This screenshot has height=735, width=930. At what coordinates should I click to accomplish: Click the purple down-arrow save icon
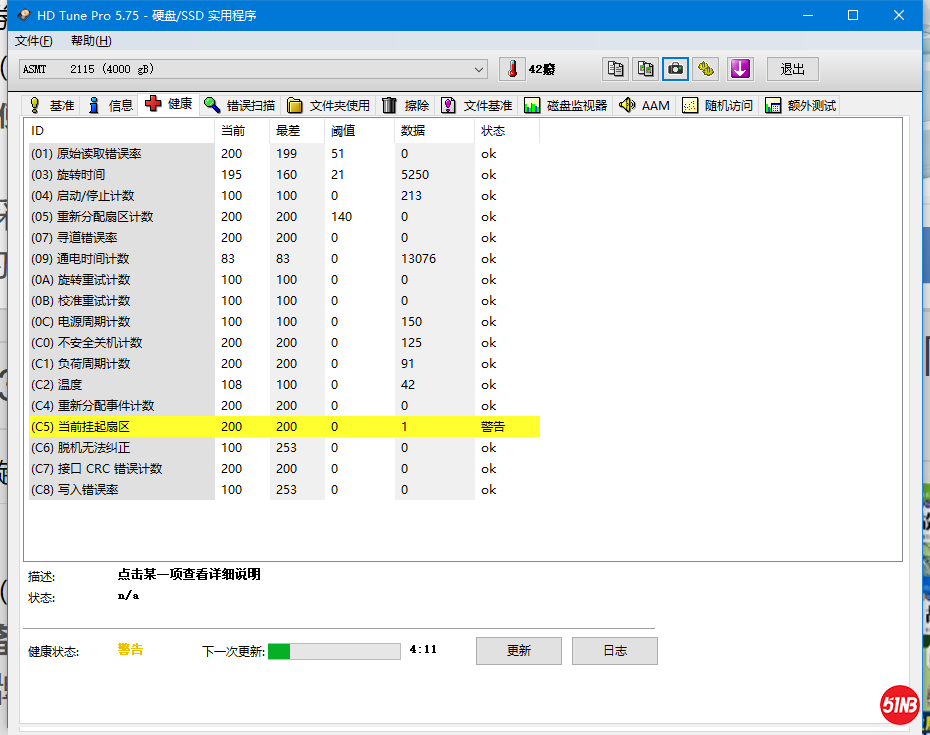tap(739, 69)
